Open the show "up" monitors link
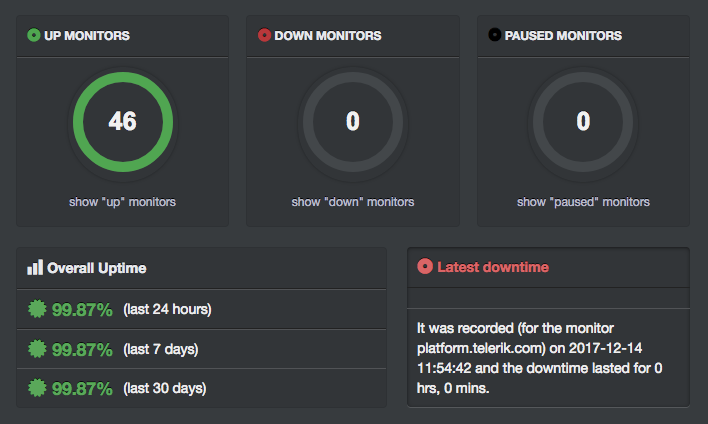This screenshot has height=424, width=708. 122,202
